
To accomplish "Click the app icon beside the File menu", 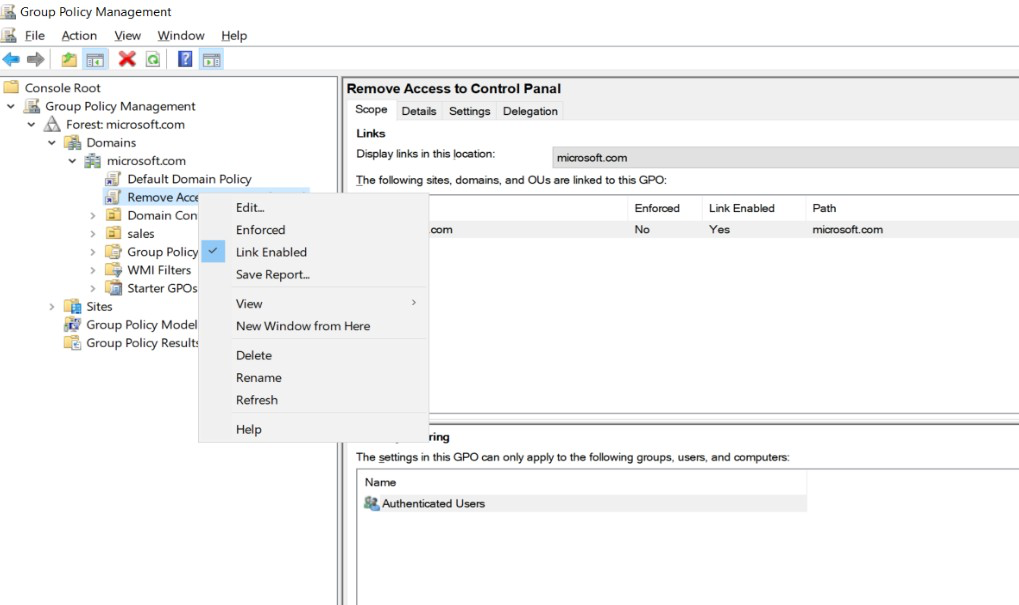I will pos(8,35).
